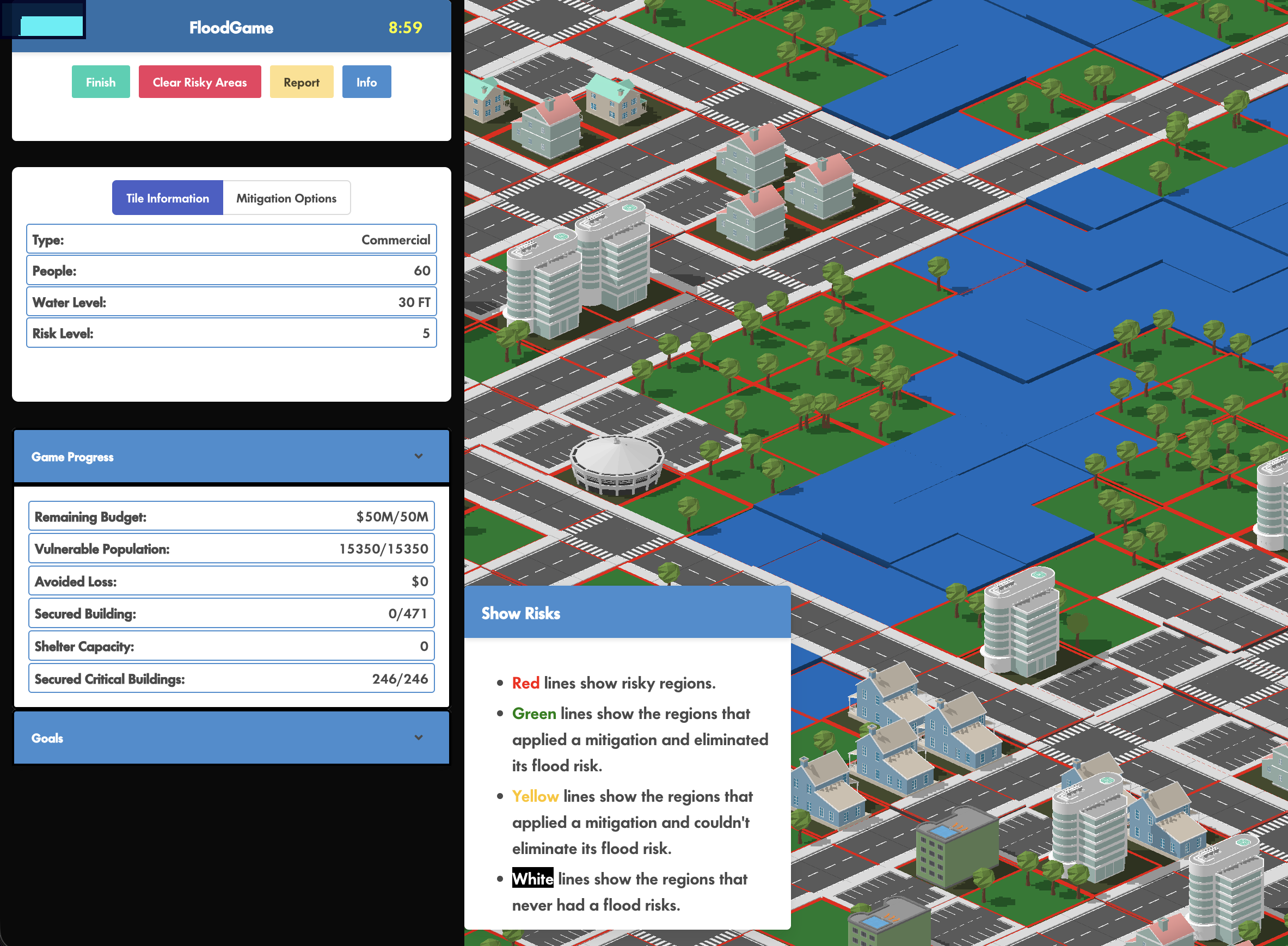Select the Risk Level: 5 row

pos(231,333)
